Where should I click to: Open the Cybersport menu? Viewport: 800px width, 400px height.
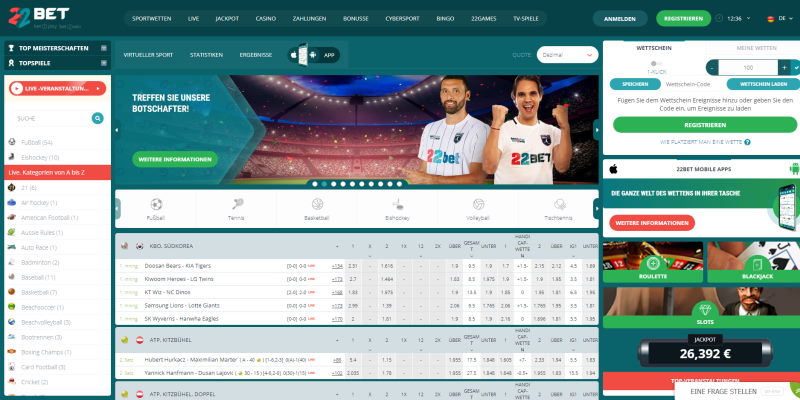[403, 19]
